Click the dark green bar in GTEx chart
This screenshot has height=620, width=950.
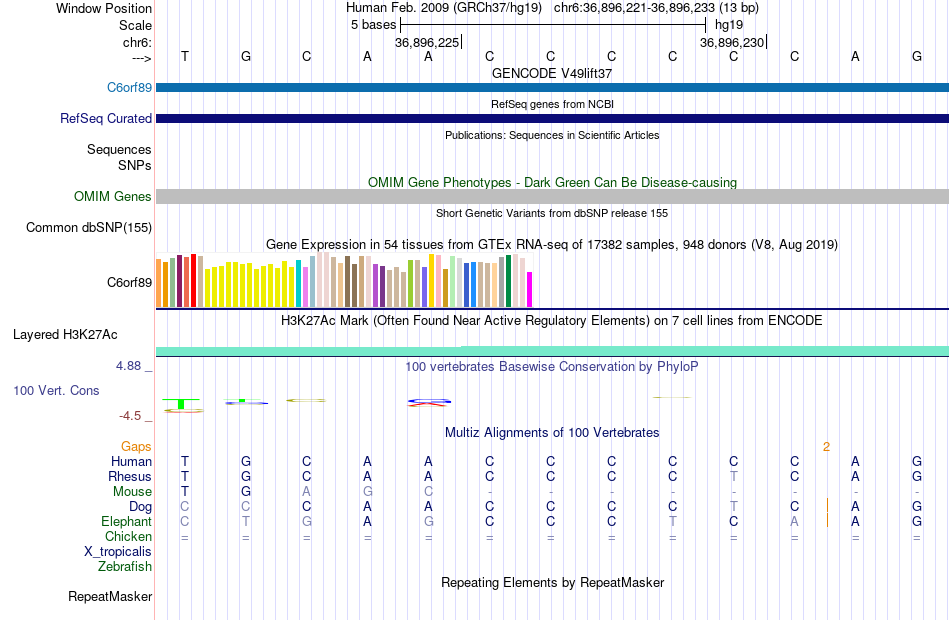(508, 281)
